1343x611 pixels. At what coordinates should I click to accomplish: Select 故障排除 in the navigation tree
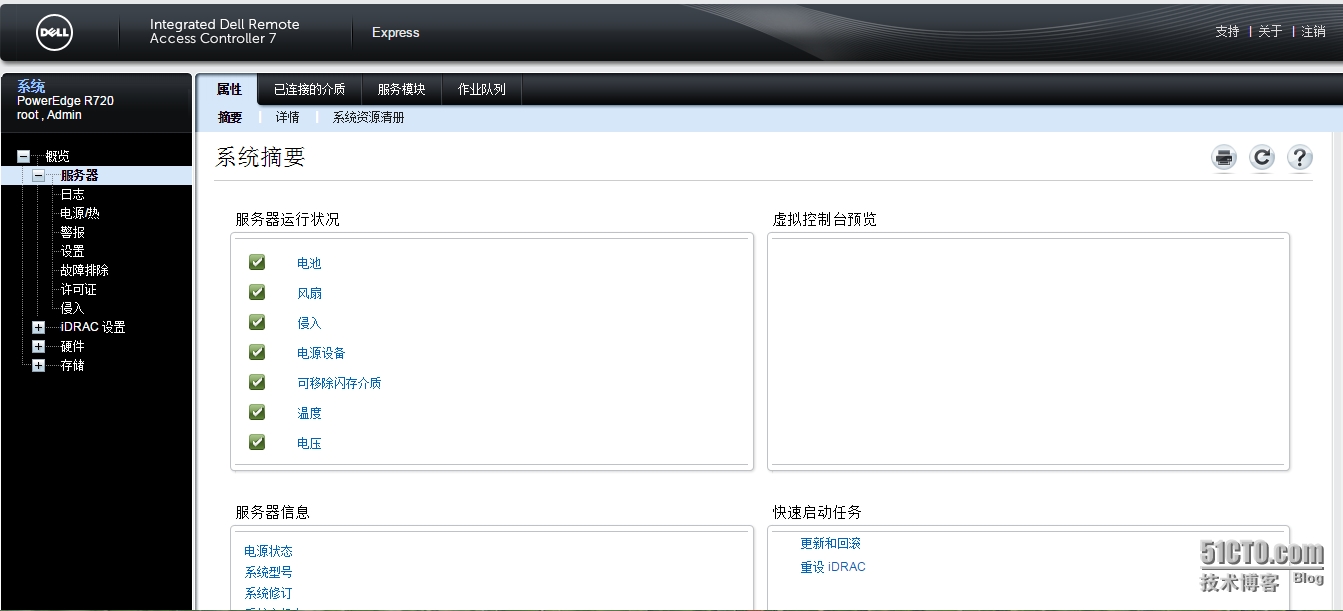tap(84, 270)
